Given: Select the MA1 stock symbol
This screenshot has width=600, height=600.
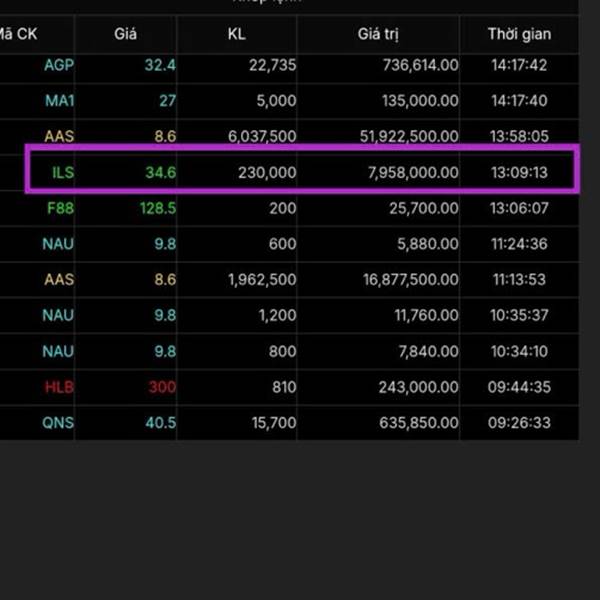Looking at the screenshot, I should tap(59, 101).
